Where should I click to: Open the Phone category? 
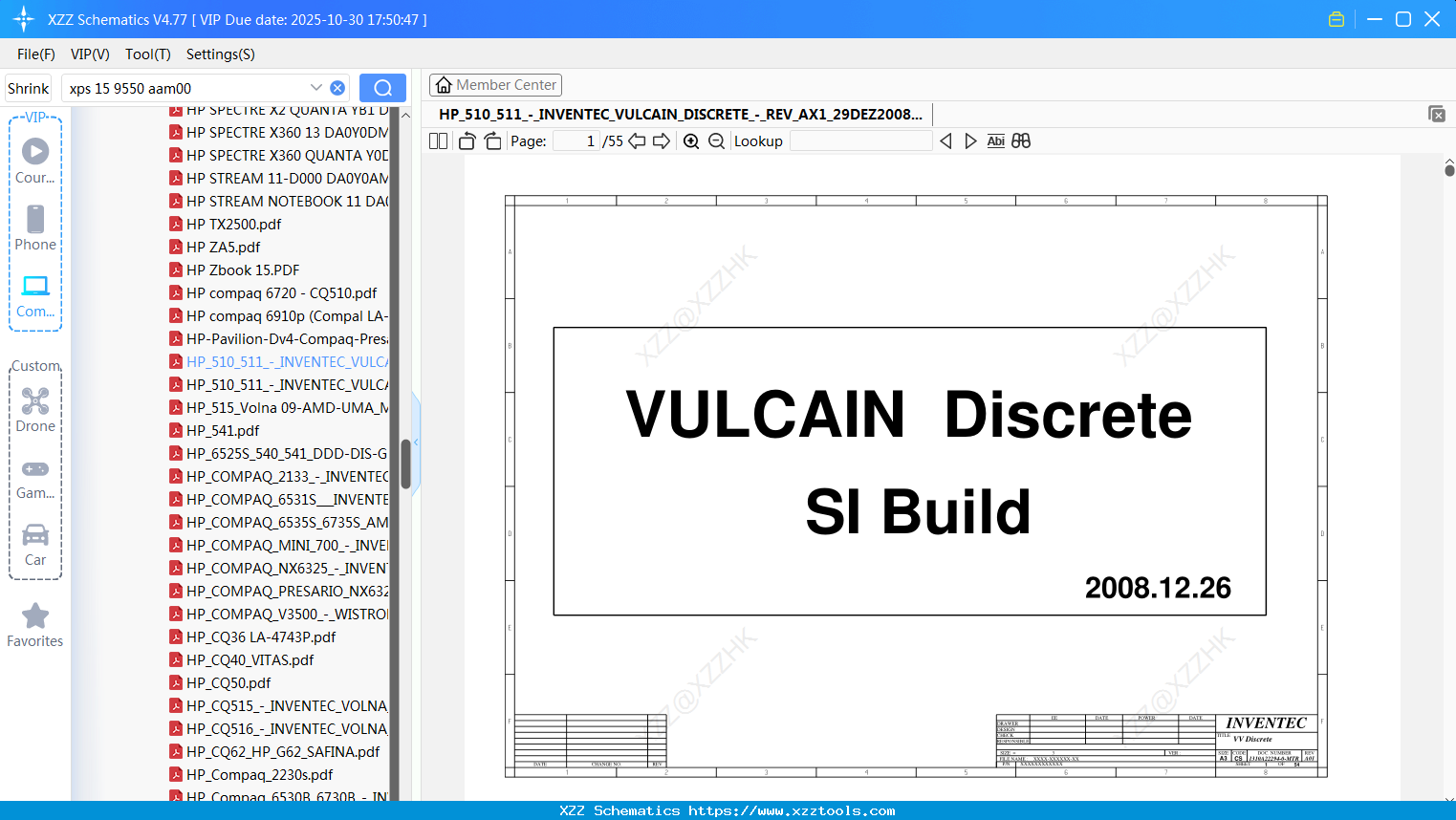[35, 227]
